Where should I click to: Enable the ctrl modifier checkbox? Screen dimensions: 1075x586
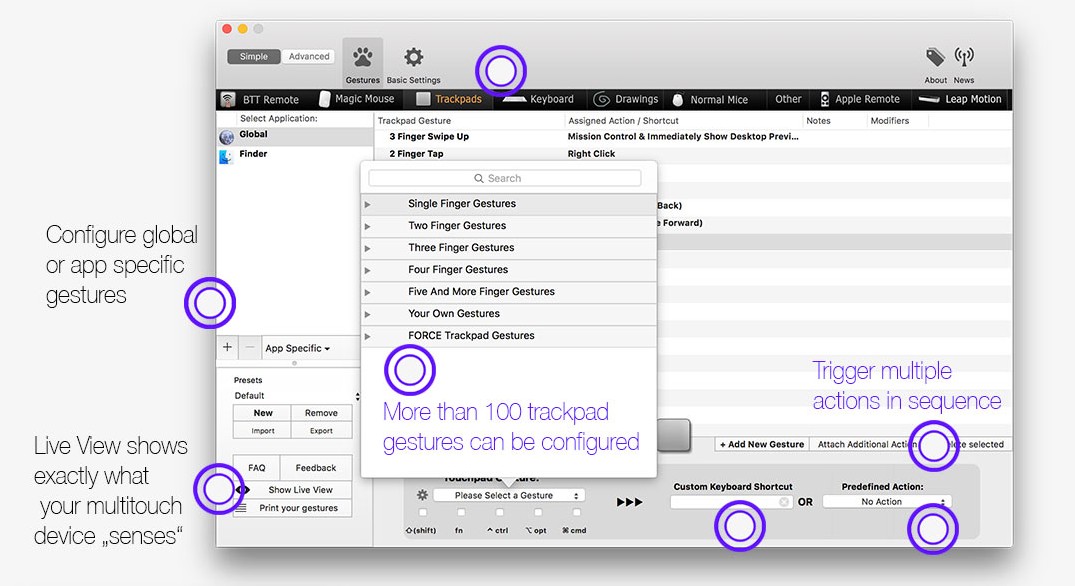[x=498, y=513]
